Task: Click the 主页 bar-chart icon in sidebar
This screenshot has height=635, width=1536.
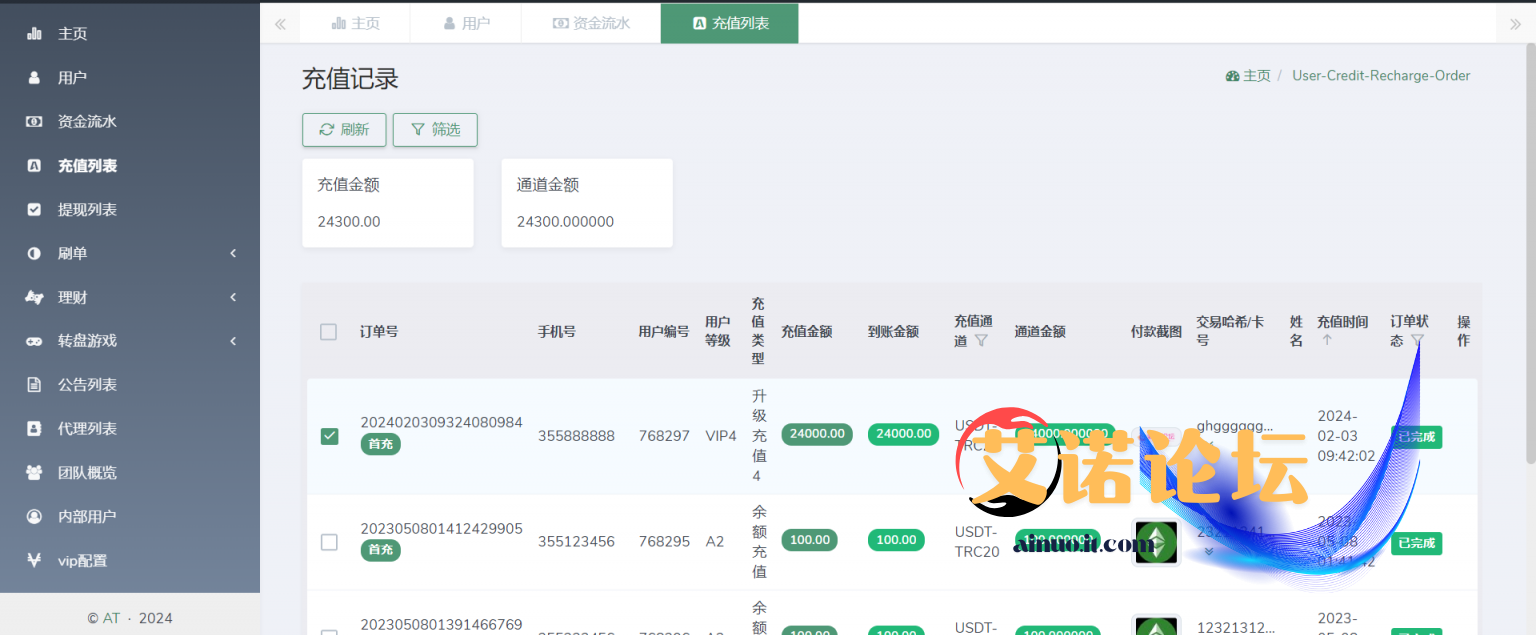Action: (34, 33)
